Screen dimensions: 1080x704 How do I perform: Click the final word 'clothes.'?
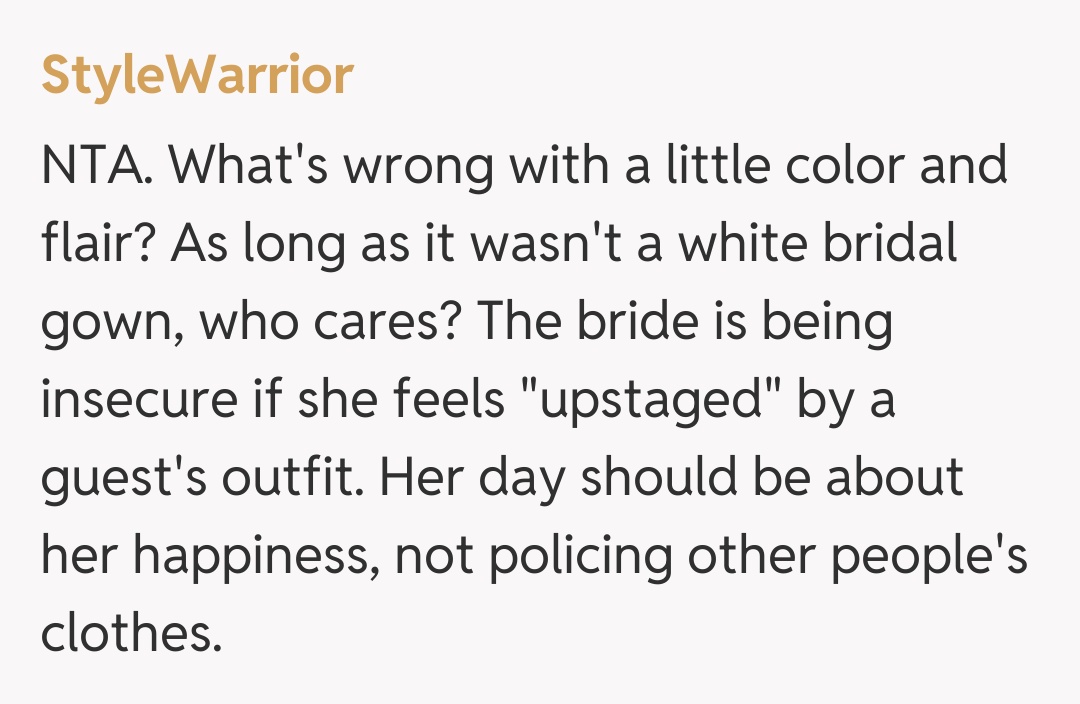coord(130,634)
